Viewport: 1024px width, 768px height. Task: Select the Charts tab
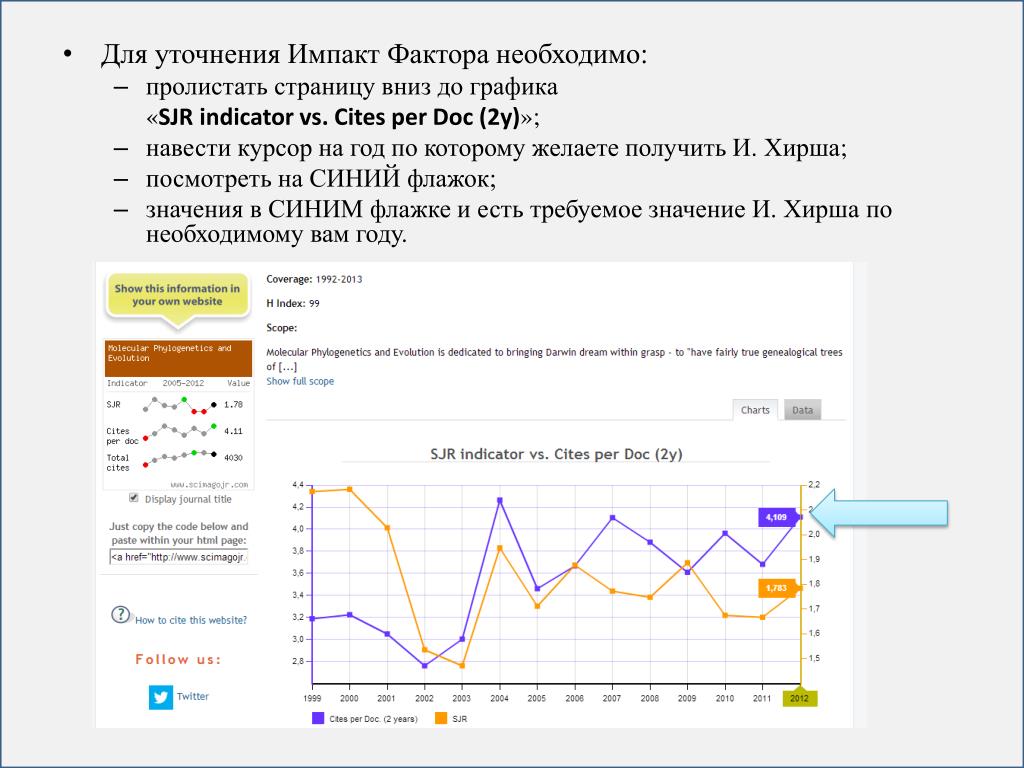point(755,410)
